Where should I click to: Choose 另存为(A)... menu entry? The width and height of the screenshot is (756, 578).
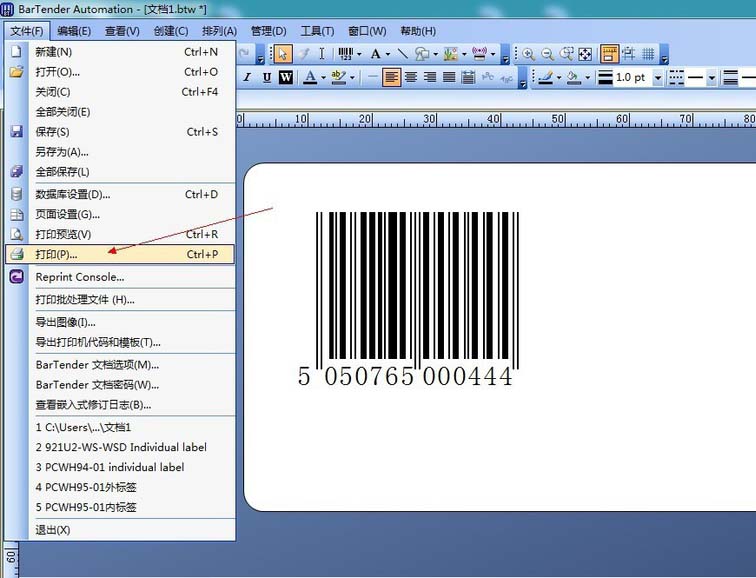point(120,152)
